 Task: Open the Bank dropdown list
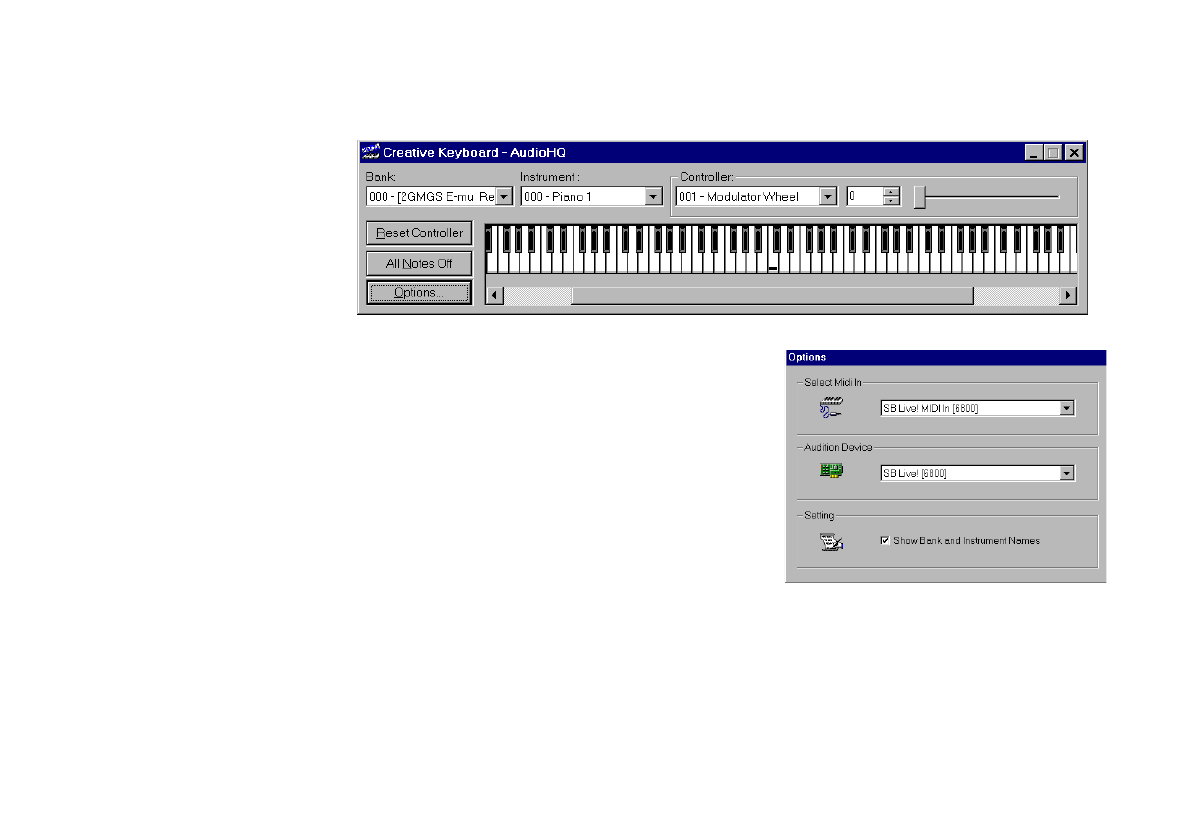point(504,197)
